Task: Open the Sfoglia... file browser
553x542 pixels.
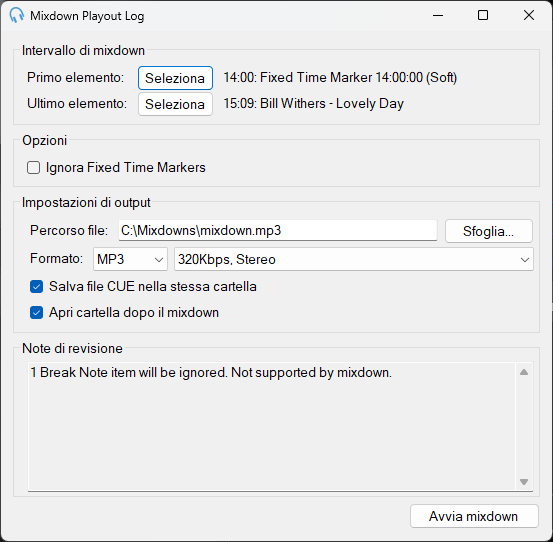Action: point(488,231)
